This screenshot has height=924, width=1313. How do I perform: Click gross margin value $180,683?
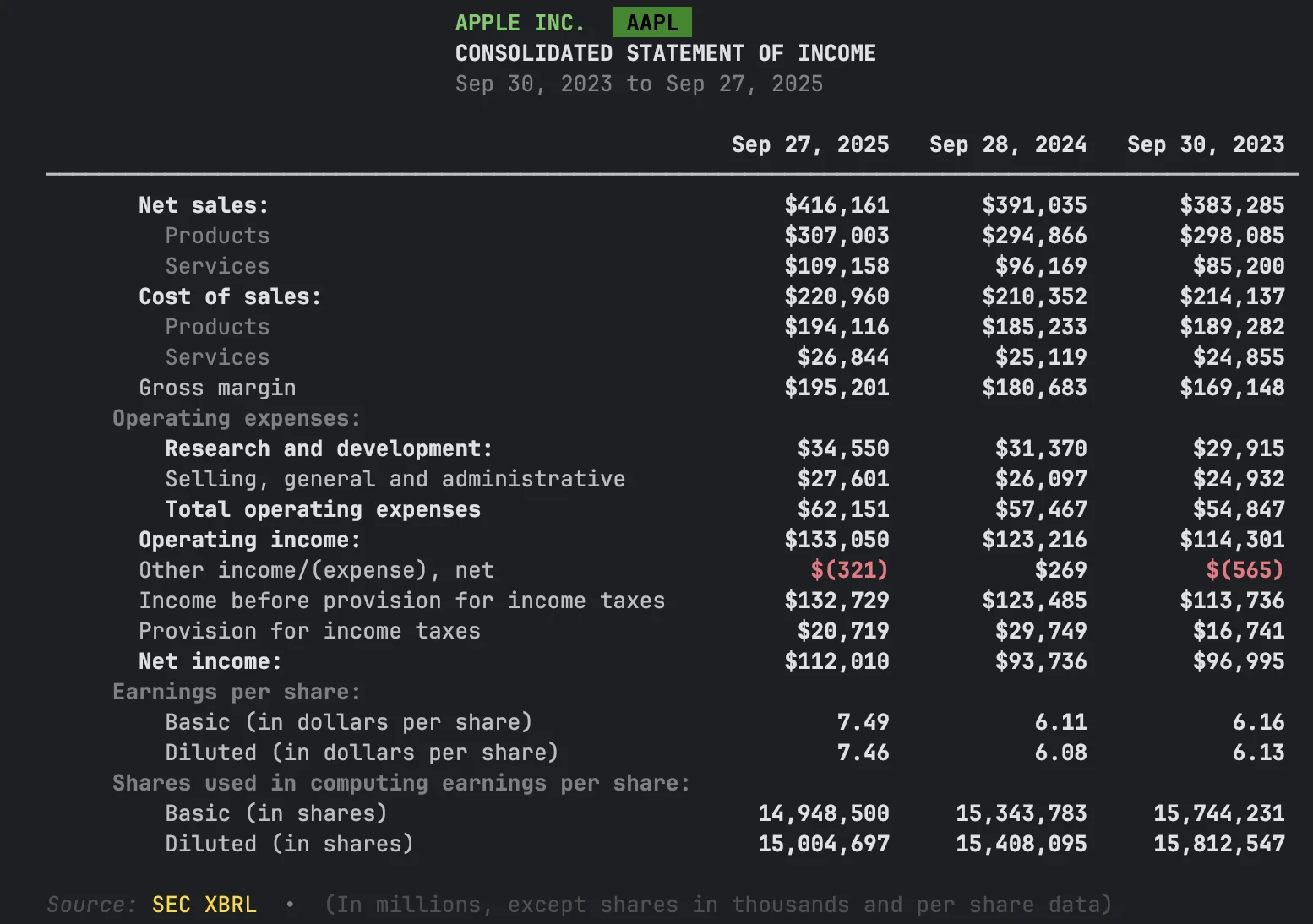click(1034, 388)
